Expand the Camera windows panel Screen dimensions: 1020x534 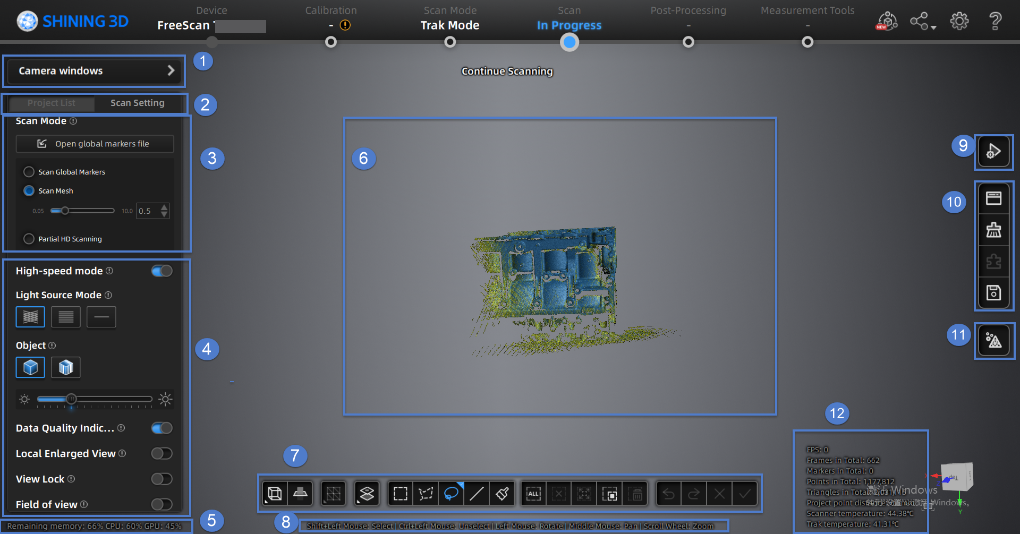tap(95, 71)
